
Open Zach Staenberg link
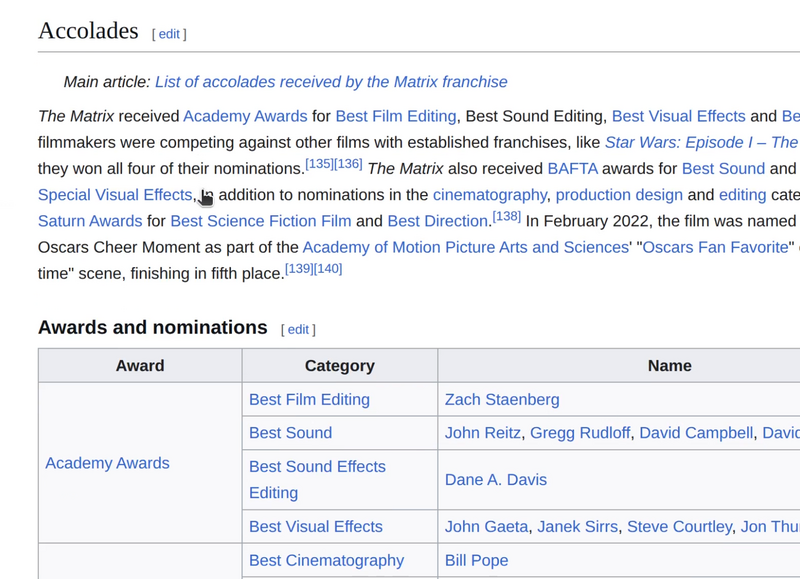(x=502, y=399)
